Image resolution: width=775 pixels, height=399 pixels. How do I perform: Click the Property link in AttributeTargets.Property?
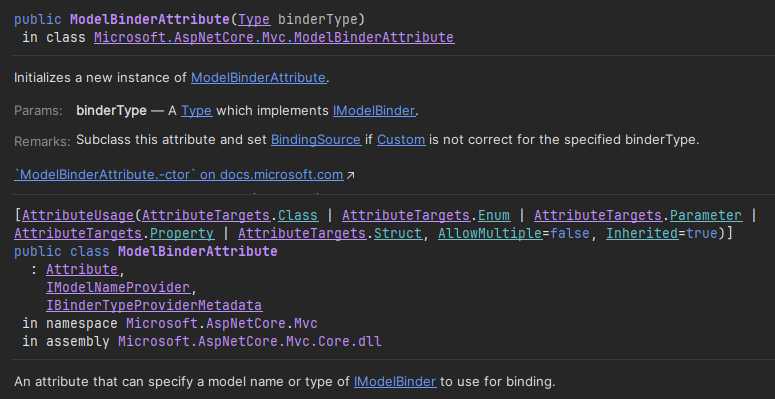click(182, 233)
